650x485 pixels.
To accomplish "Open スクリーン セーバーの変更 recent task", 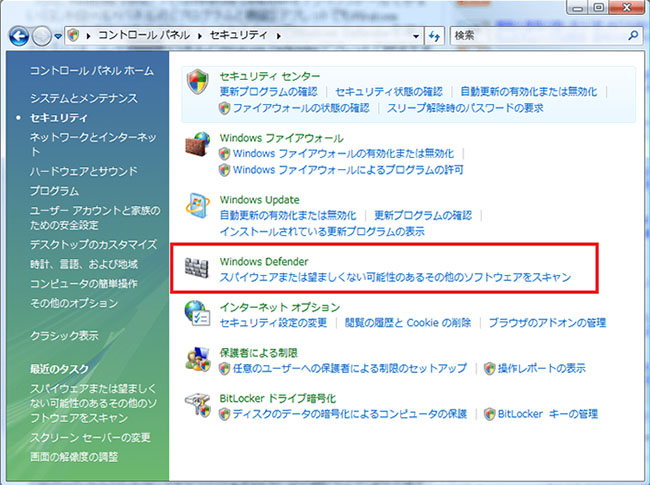I will click(90, 437).
